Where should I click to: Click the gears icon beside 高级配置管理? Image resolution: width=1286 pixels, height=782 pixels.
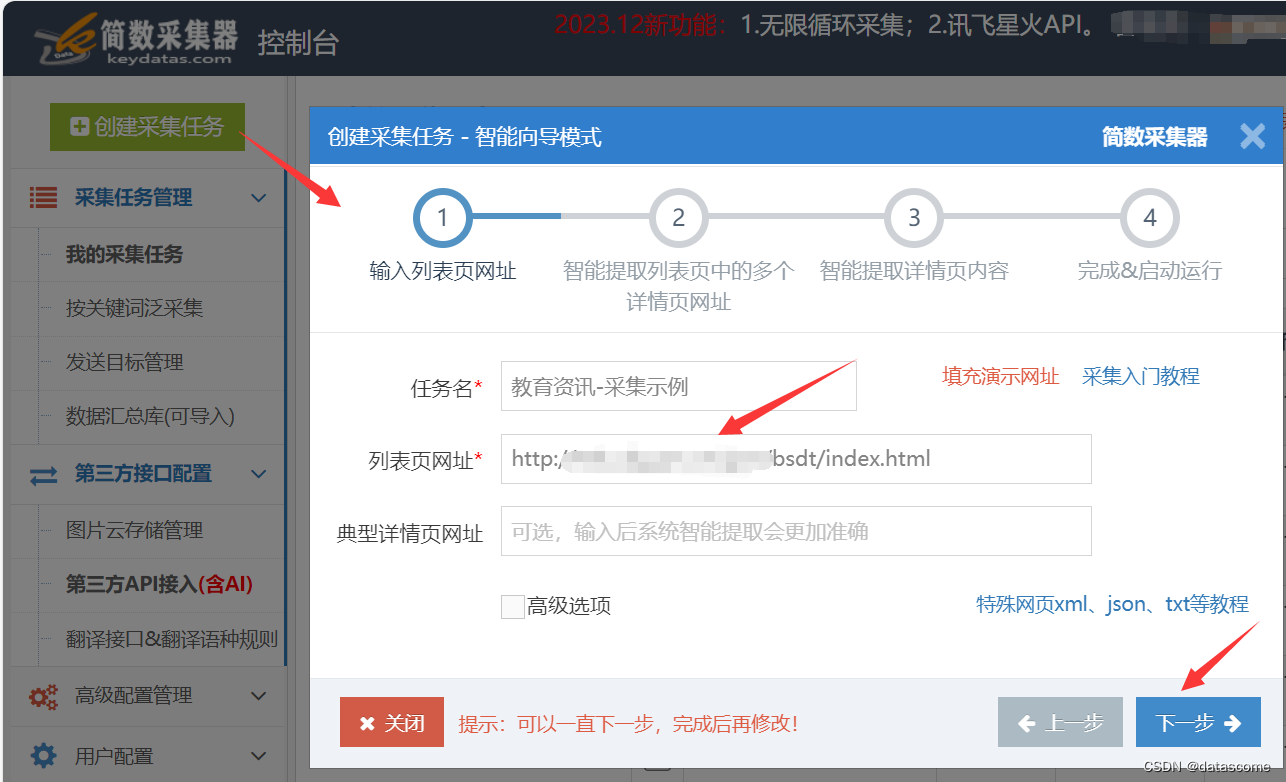pyautogui.click(x=42, y=695)
